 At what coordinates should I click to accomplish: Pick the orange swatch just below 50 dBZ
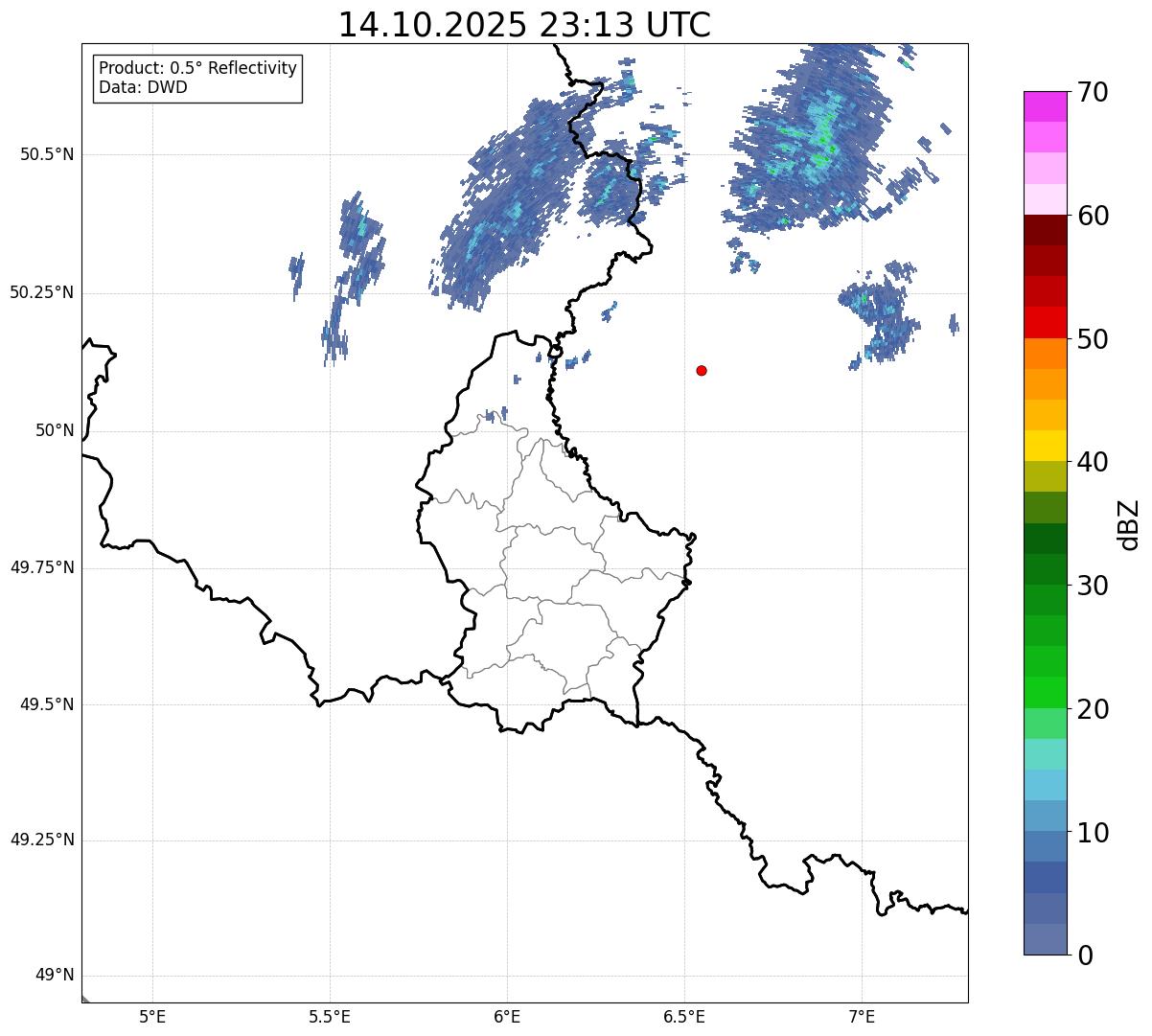click(1046, 353)
